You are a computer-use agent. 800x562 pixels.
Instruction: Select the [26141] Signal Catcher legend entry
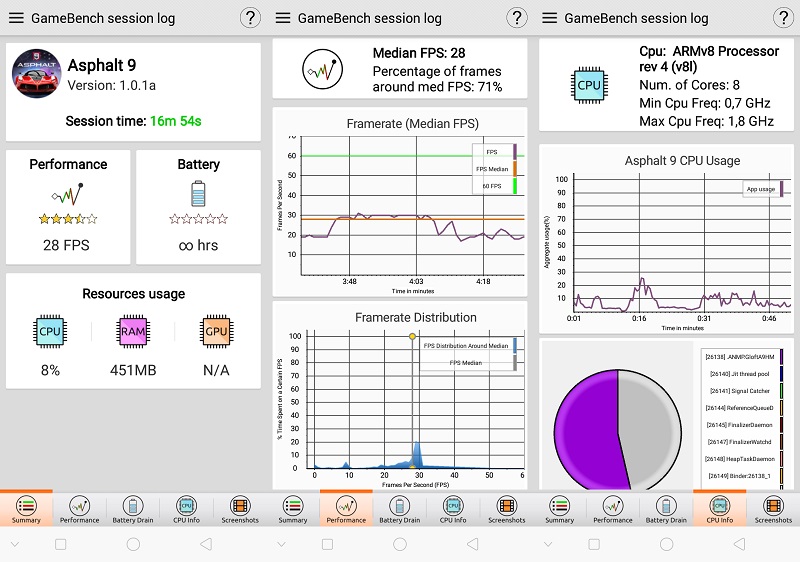(743, 391)
